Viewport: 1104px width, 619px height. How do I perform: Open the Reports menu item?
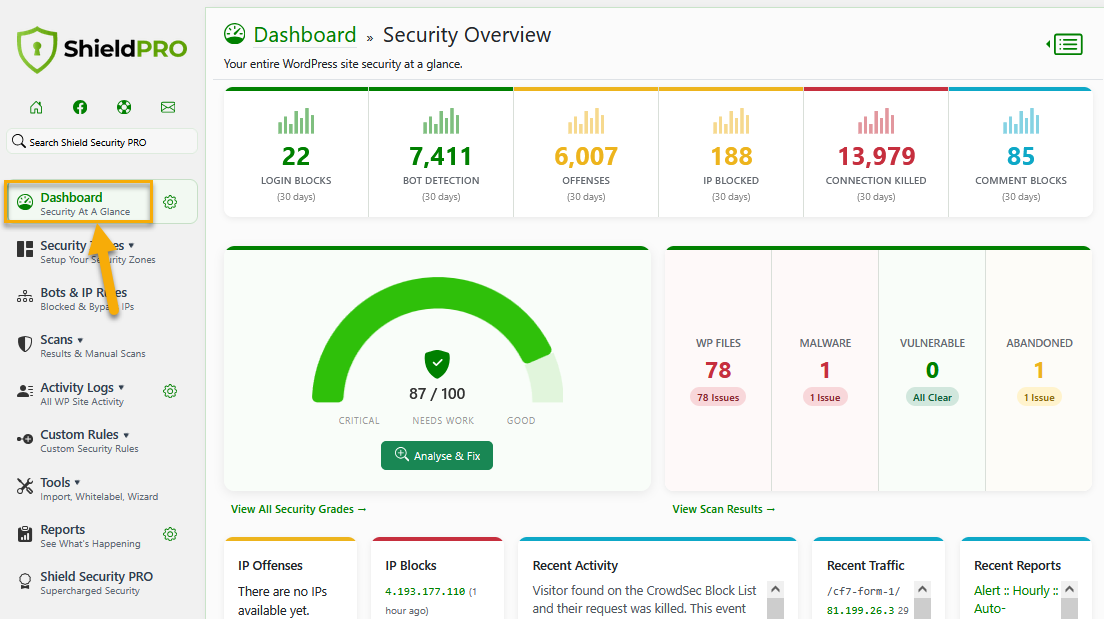pyautogui.click(x=63, y=530)
